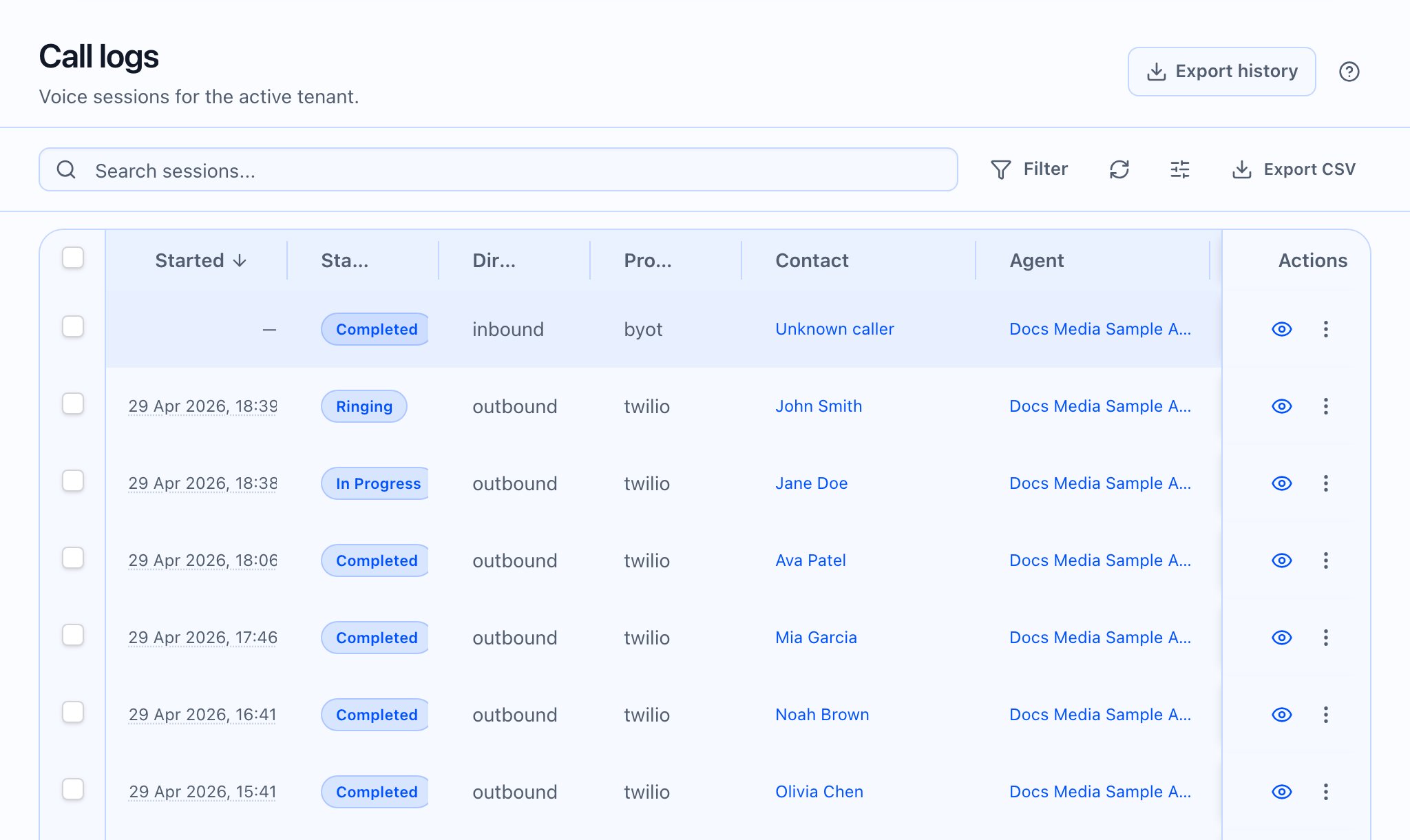Click the 29 Apr 2026, 15:41 timestamp
The image size is (1410, 840).
[x=202, y=792]
